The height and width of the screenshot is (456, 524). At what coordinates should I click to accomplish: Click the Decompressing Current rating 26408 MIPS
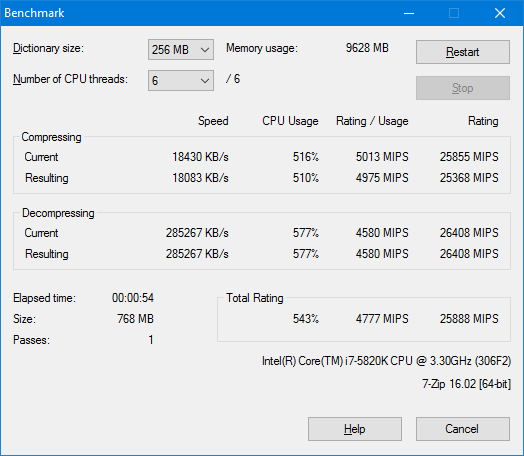469,233
